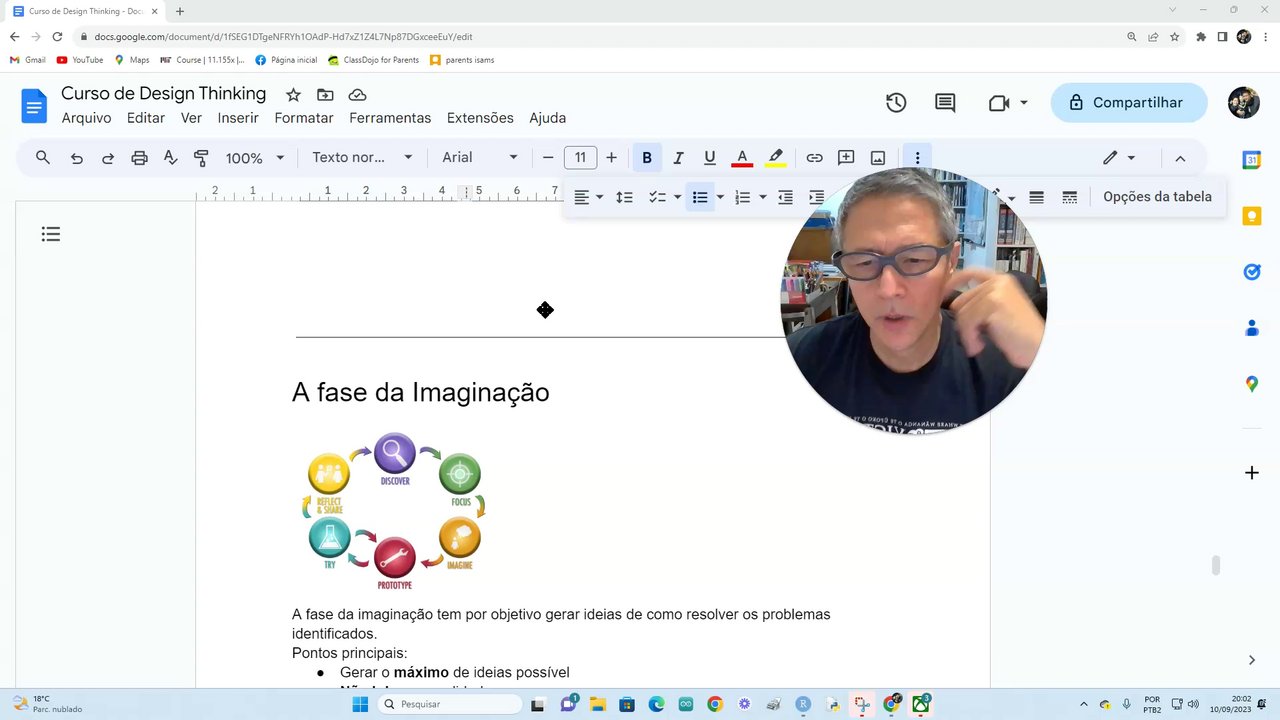The height and width of the screenshot is (720, 1280).
Task: Open the highlight color picker
Action: click(775, 158)
